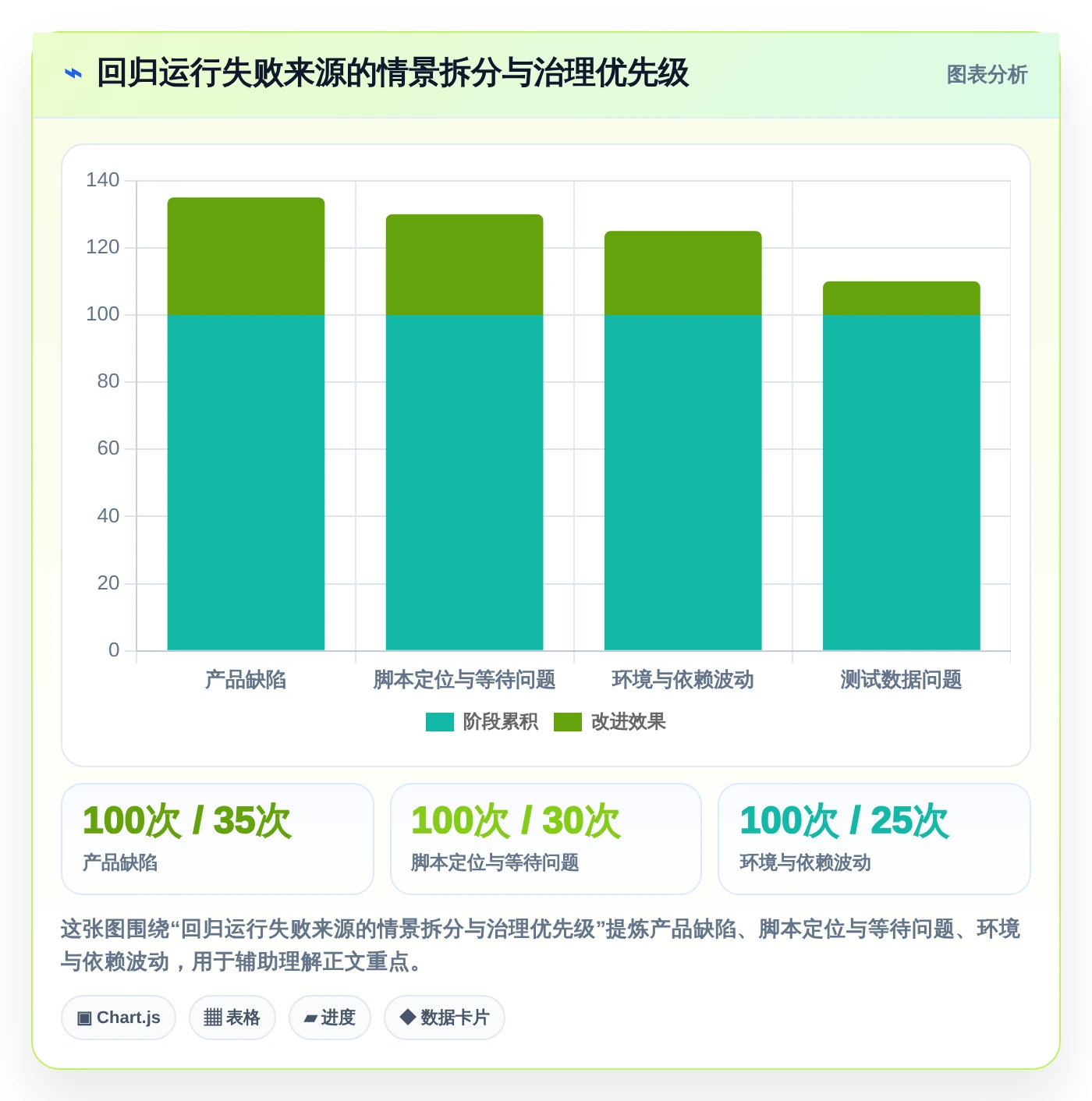The width and height of the screenshot is (1092, 1101).
Task: Click the 脚本定位与等待问题 x-axis label
Action: click(x=464, y=680)
